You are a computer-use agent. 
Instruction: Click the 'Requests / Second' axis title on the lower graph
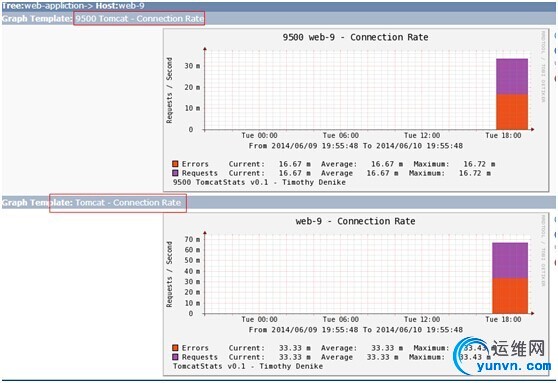pyautogui.click(x=169, y=274)
